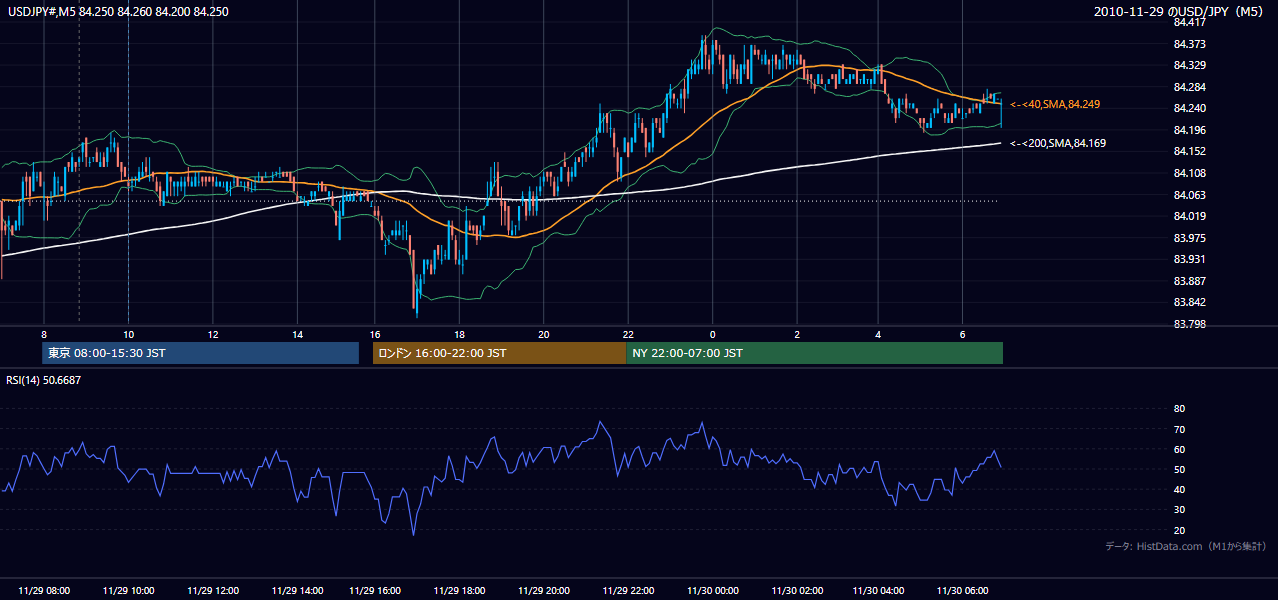The width and height of the screenshot is (1278, 600).
Task: Click price level 84.196 on the axis
Action: [x=1188, y=130]
